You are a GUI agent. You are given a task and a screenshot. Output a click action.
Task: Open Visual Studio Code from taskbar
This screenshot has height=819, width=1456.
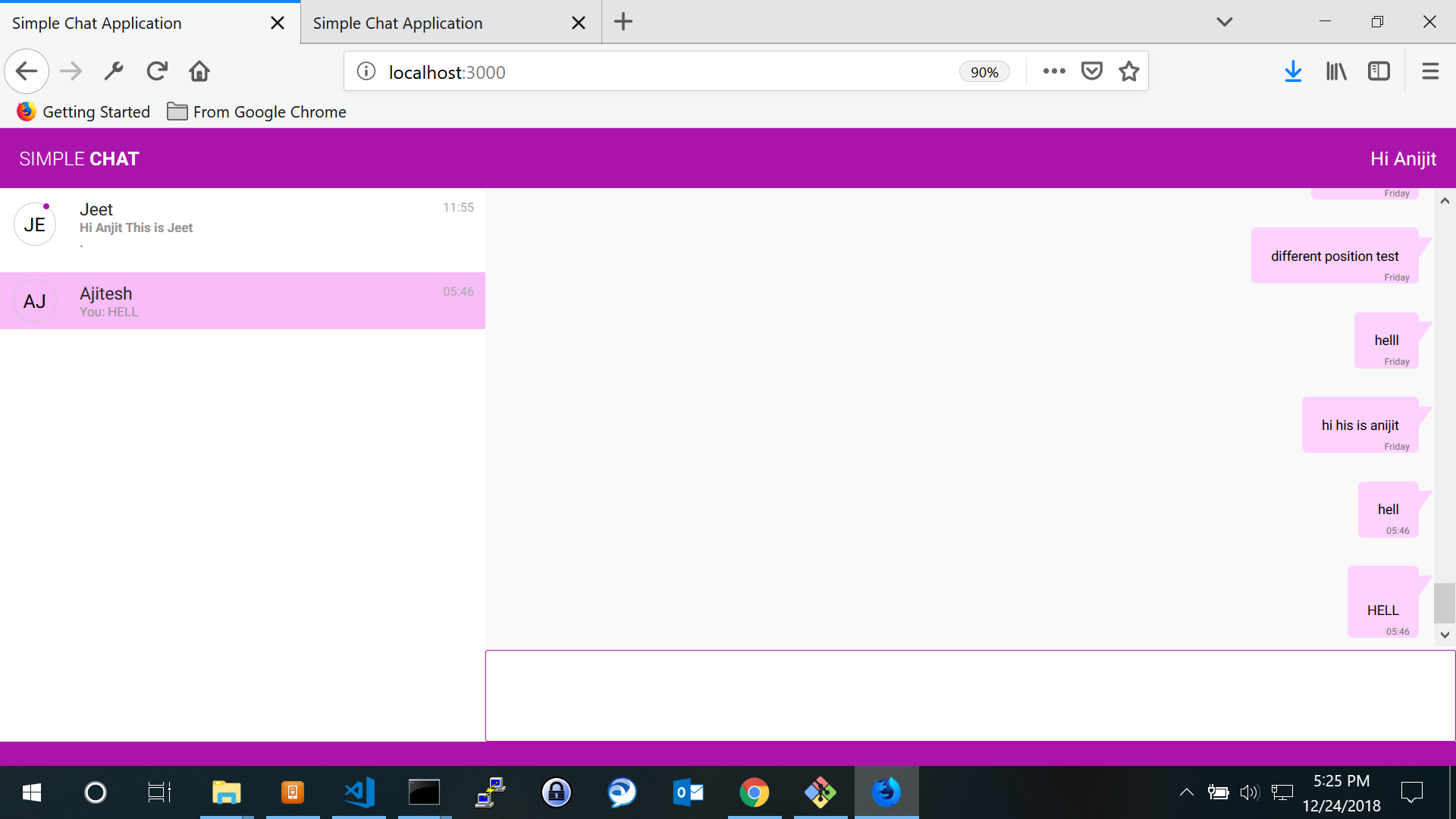click(x=359, y=792)
